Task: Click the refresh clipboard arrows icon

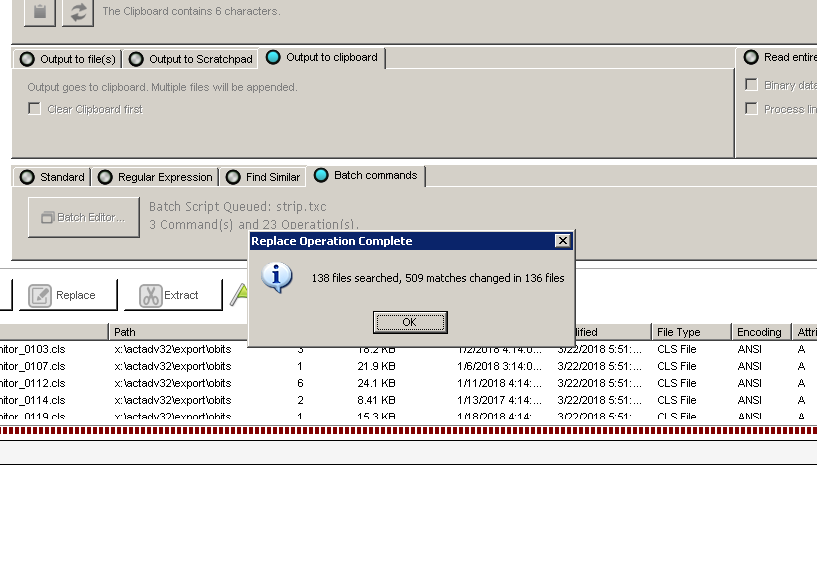Action: tap(77, 12)
